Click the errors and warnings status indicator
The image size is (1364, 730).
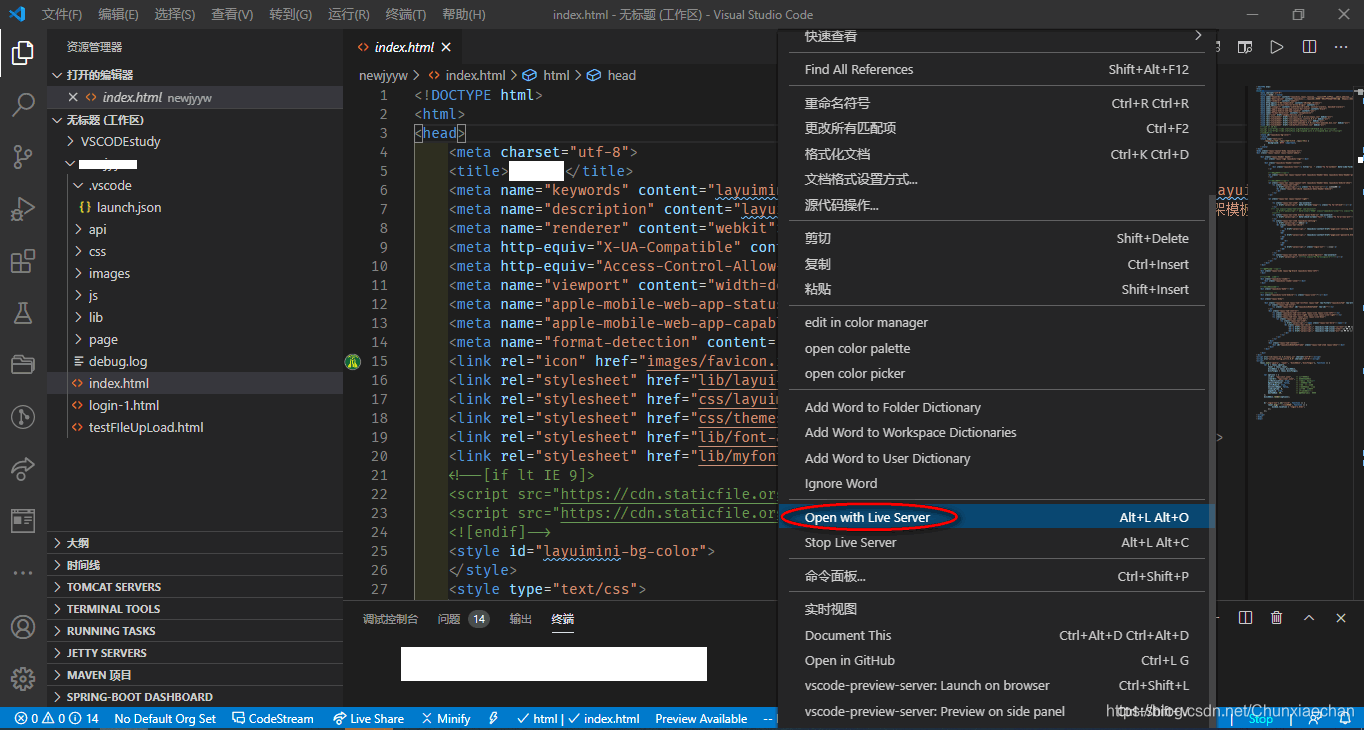point(57,719)
